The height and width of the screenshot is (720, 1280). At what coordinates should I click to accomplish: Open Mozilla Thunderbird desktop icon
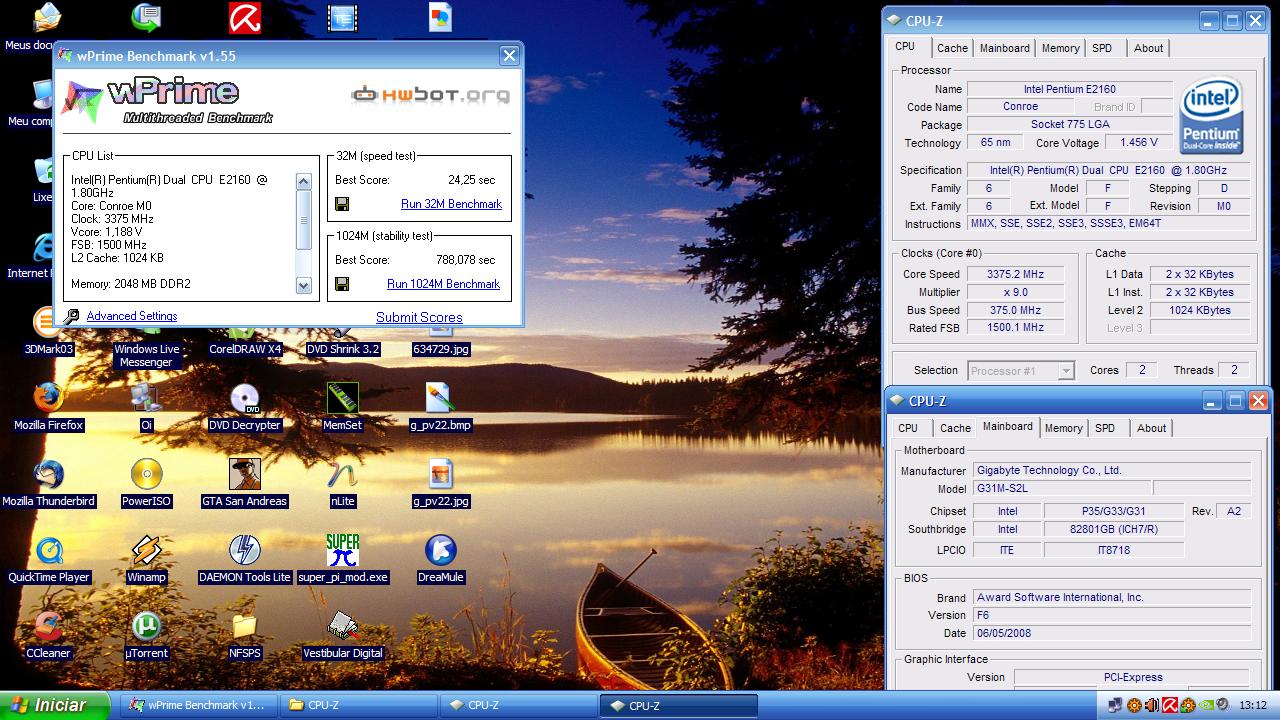pos(48,483)
